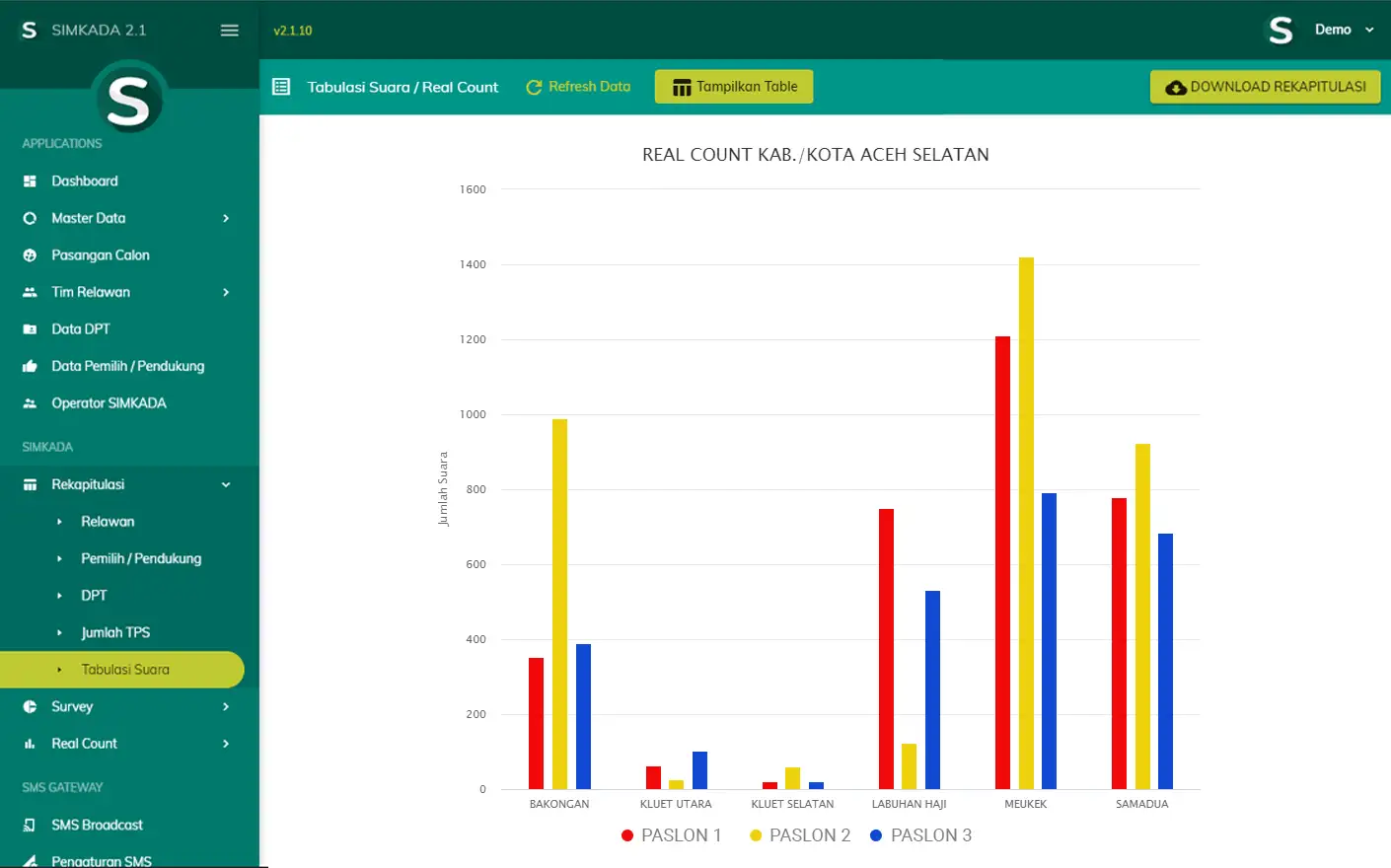
Task: Collapse the Rekapitulasi menu chevron
Action: [226, 484]
